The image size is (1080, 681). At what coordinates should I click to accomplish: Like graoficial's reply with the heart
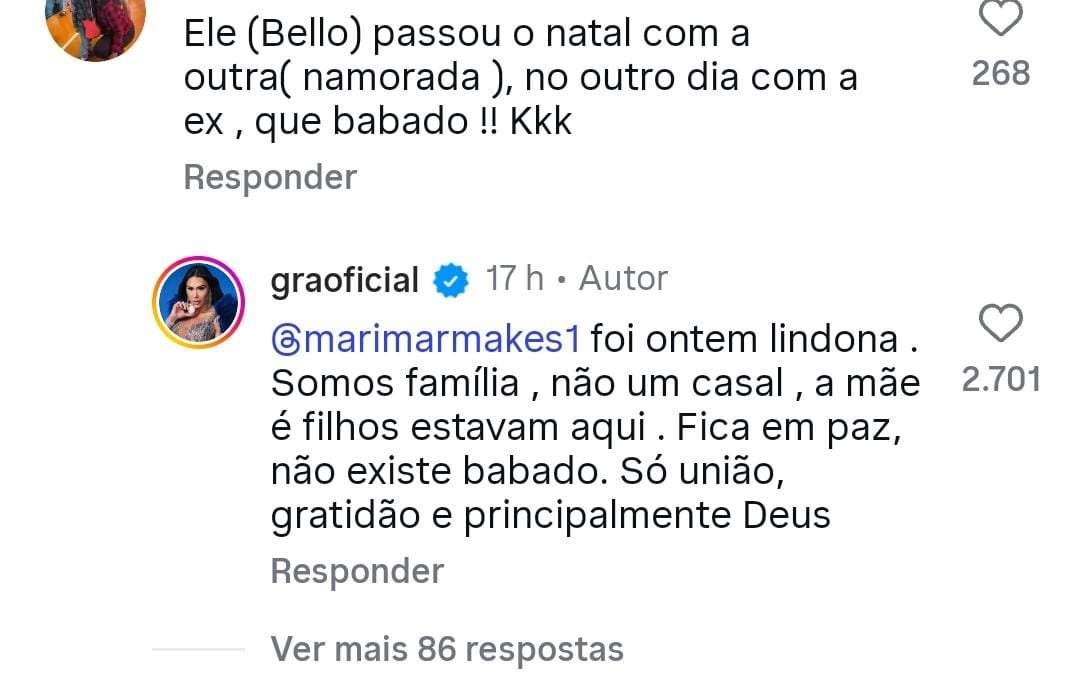point(999,326)
